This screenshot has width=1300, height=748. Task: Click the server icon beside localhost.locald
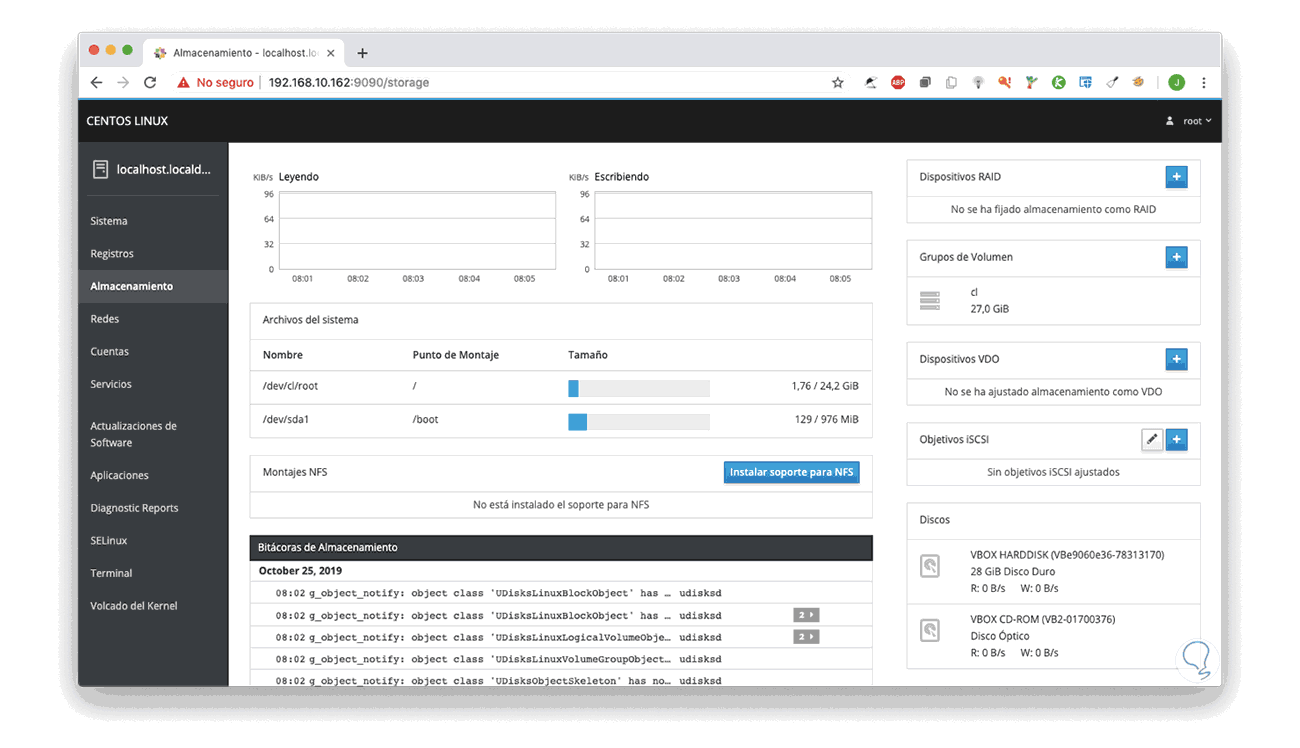pyautogui.click(x=100, y=168)
